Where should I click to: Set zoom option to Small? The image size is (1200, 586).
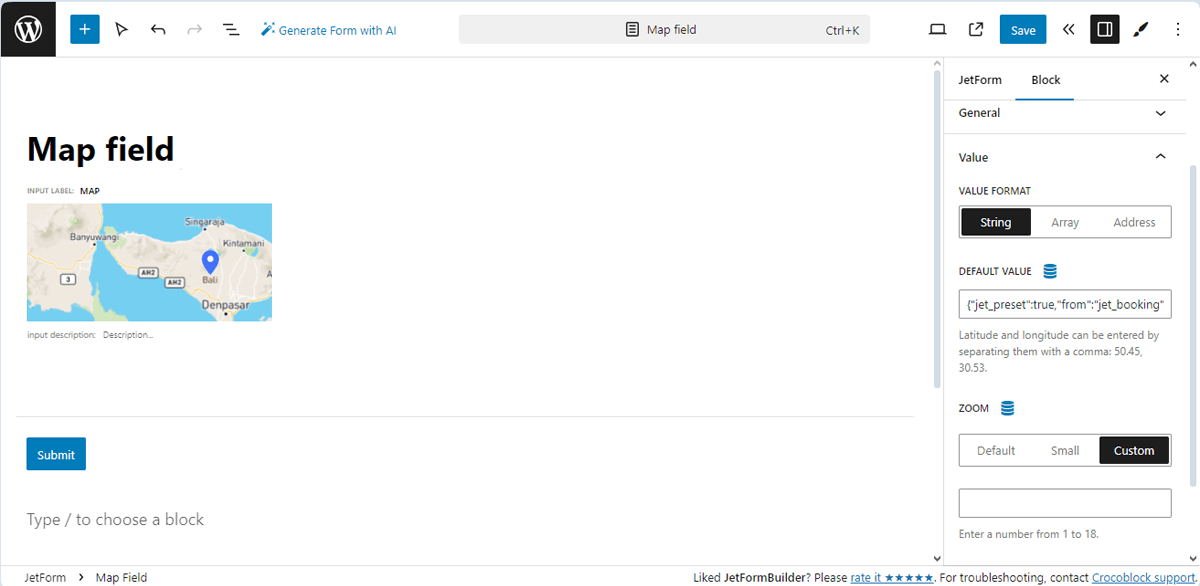(1065, 450)
